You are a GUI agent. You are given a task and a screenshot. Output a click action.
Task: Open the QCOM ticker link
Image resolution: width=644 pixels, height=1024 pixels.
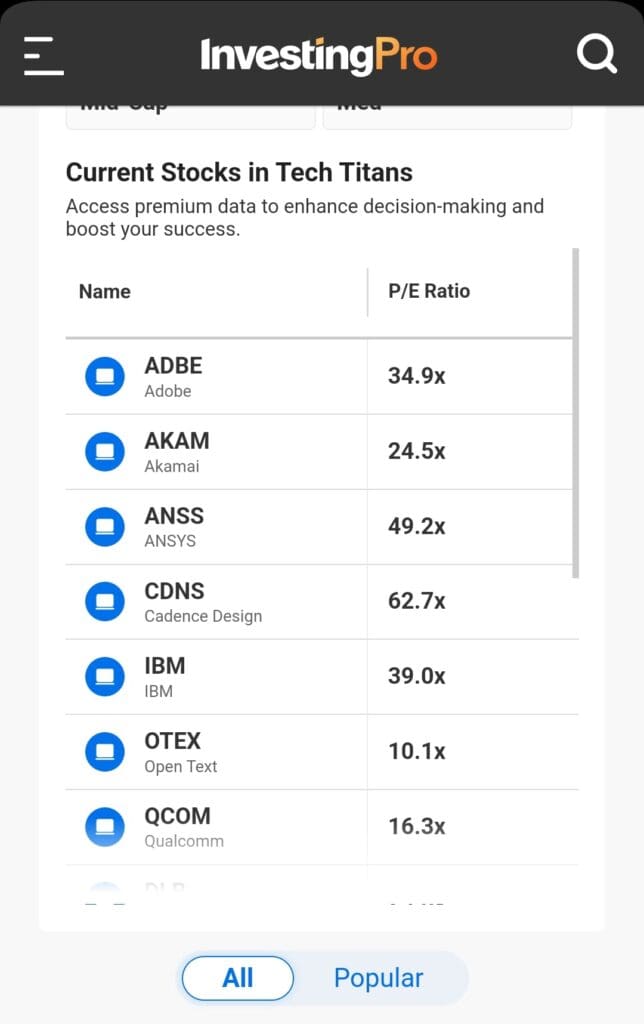(177, 816)
